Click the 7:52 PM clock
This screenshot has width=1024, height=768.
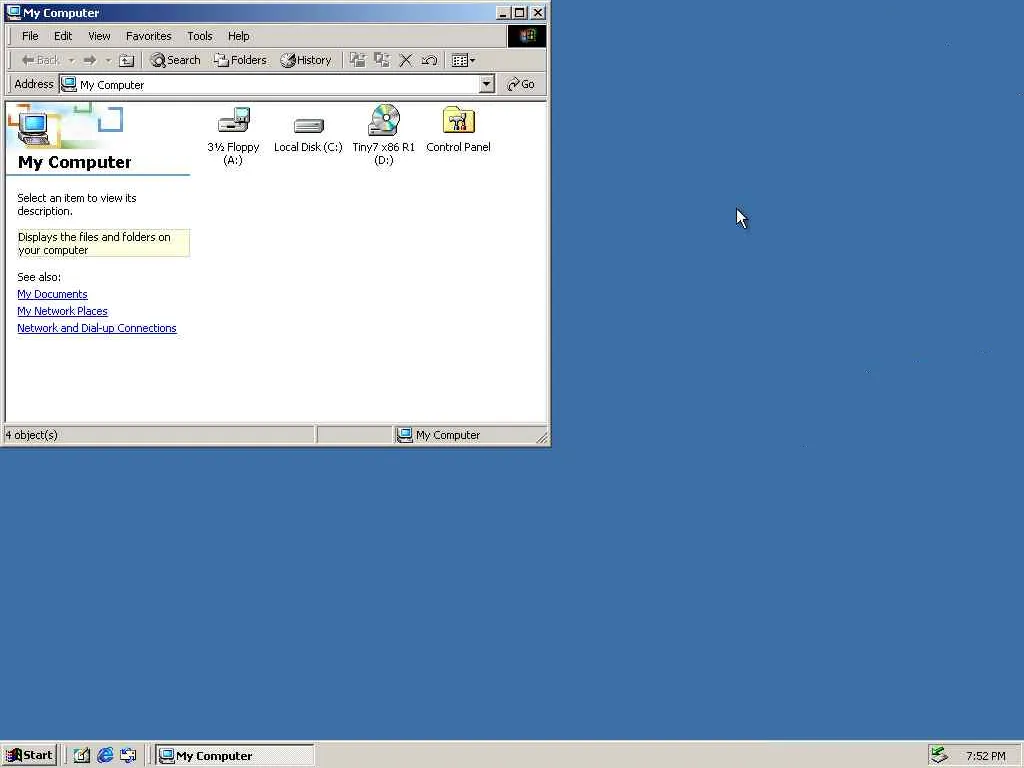pos(985,756)
